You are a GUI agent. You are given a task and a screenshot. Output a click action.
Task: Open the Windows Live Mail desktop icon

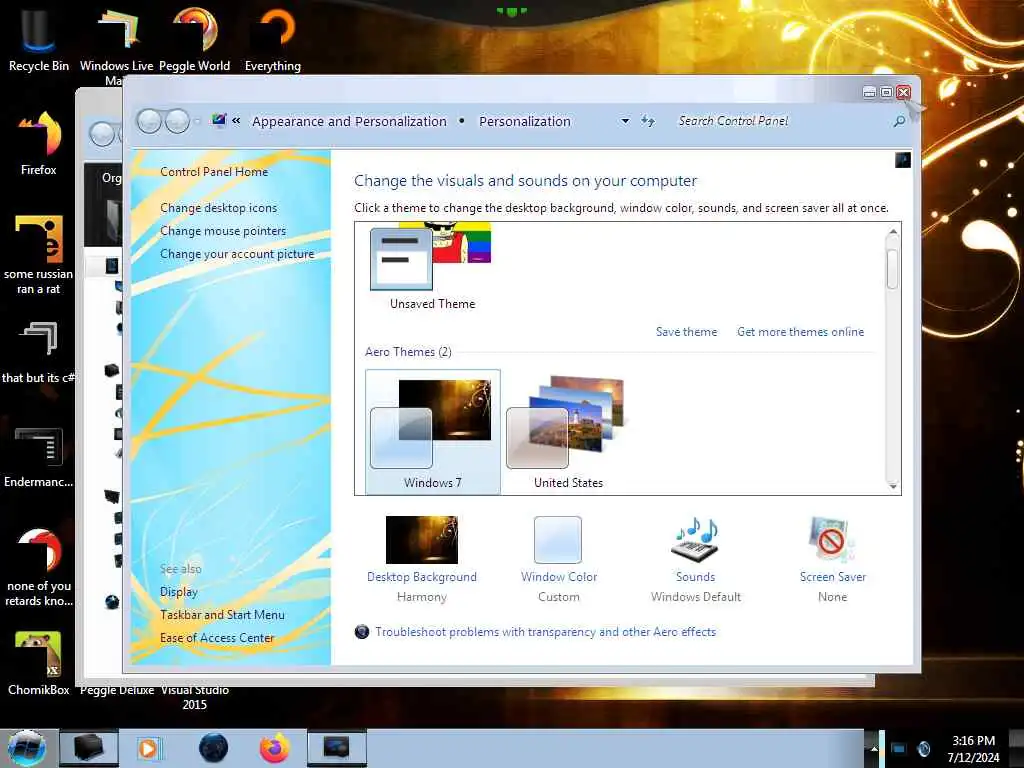[x=116, y=39]
